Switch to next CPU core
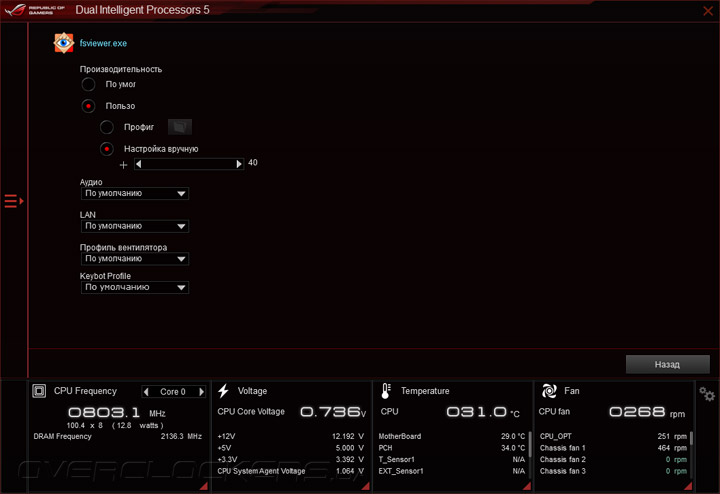 pyautogui.click(x=201, y=392)
